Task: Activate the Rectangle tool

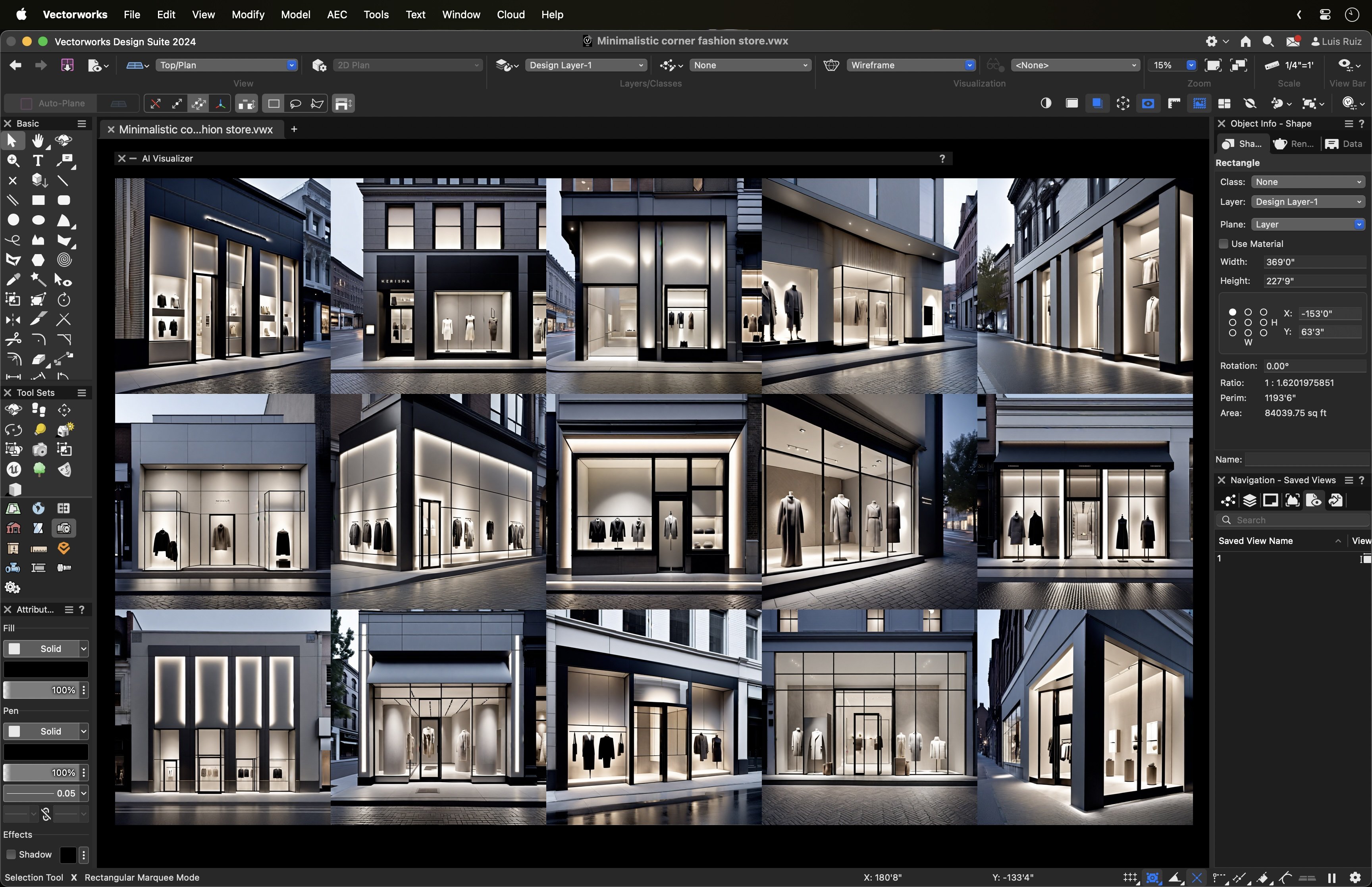Action: pos(38,200)
